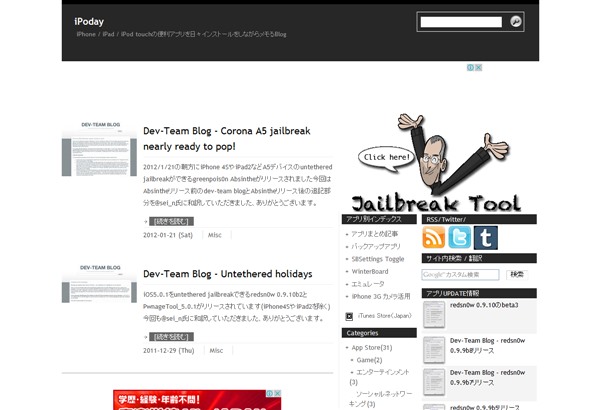600x410 pixels.
Task: Click the 2011-12-29 (Thu) post date
Action: (x=169, y=350)
